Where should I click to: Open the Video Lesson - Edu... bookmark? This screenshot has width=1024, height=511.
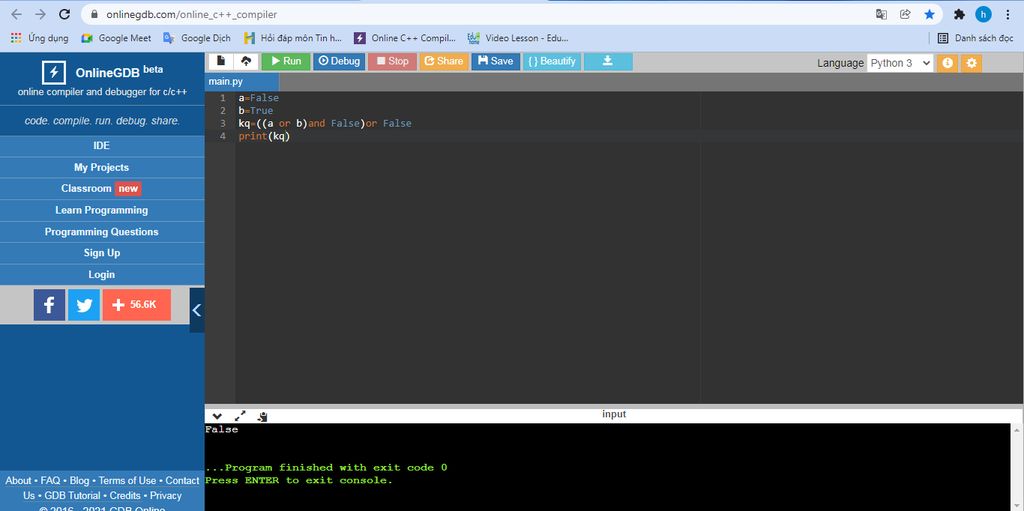tap(518, 38)
